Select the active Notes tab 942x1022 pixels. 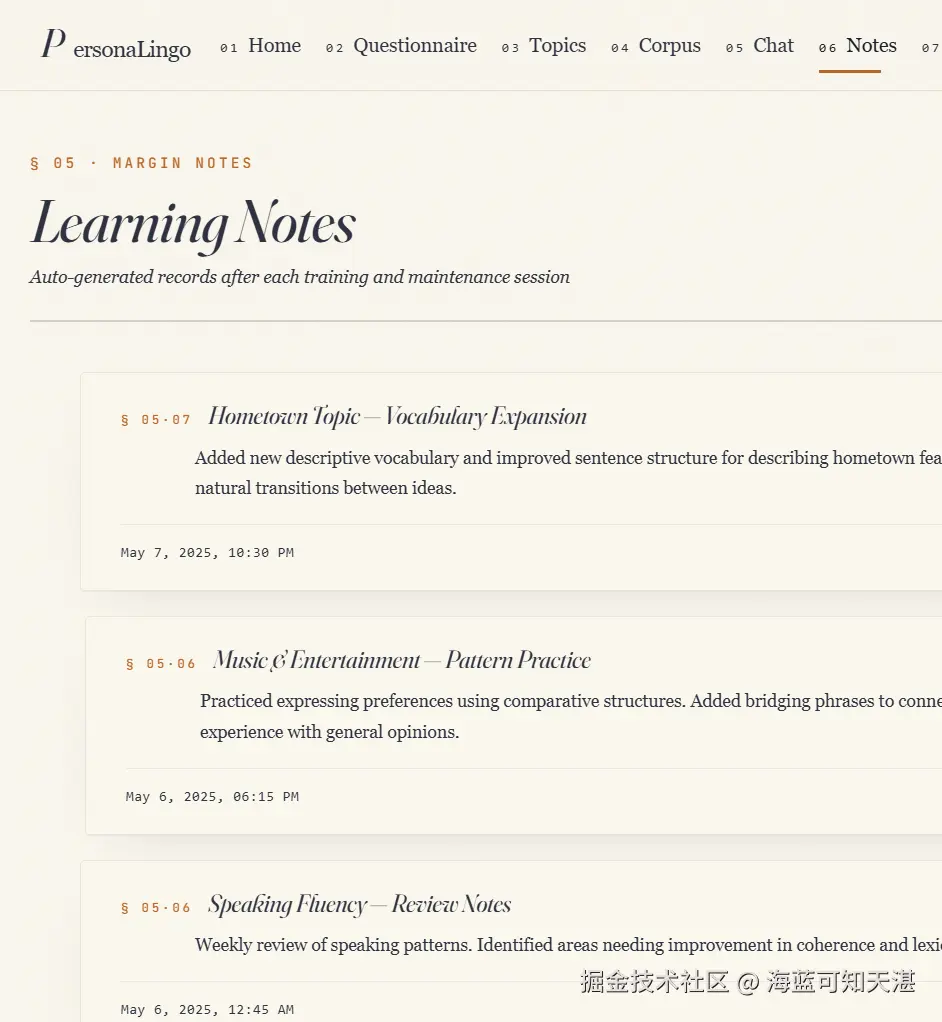click(x=857, y=46)
